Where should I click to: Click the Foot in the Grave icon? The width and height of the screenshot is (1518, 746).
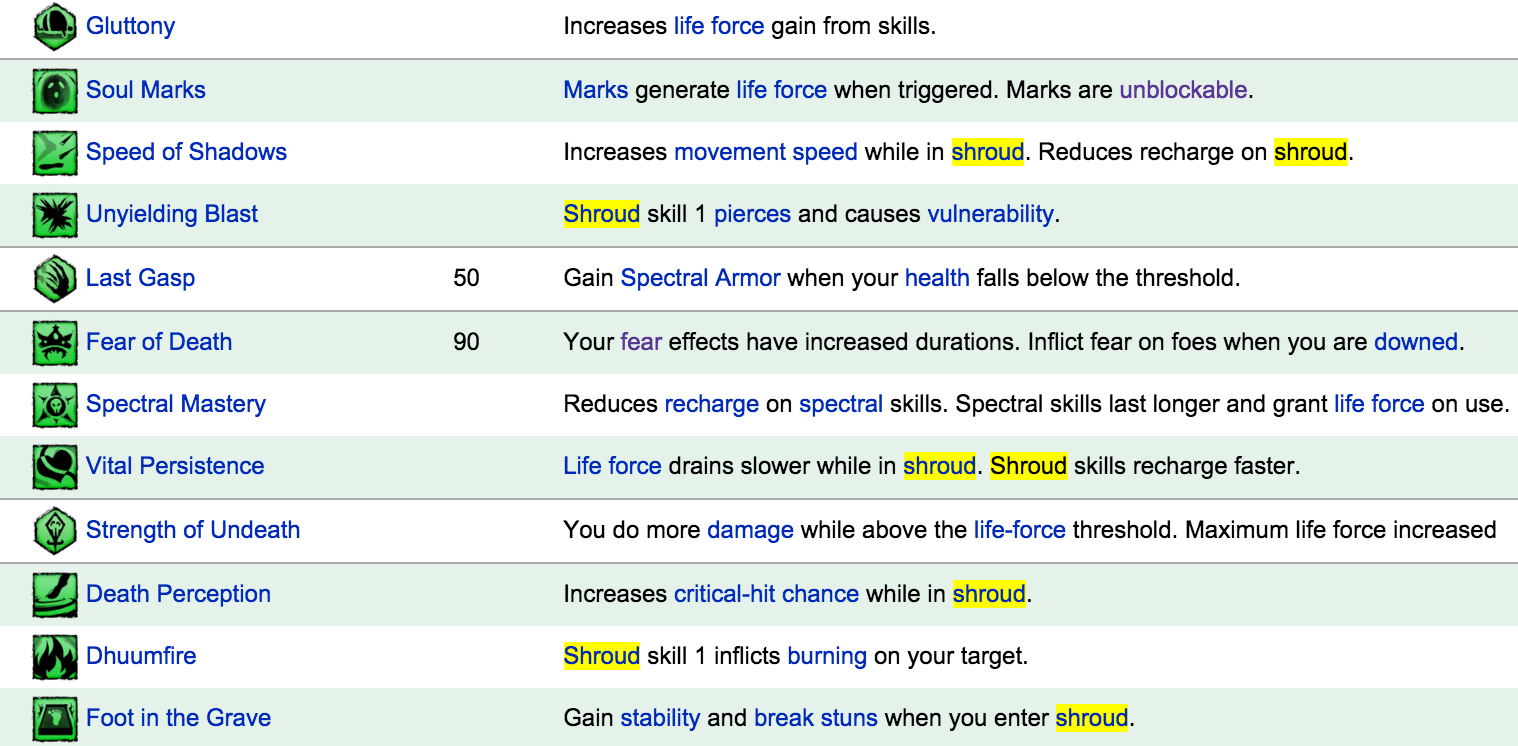click(x=55, y=718)
